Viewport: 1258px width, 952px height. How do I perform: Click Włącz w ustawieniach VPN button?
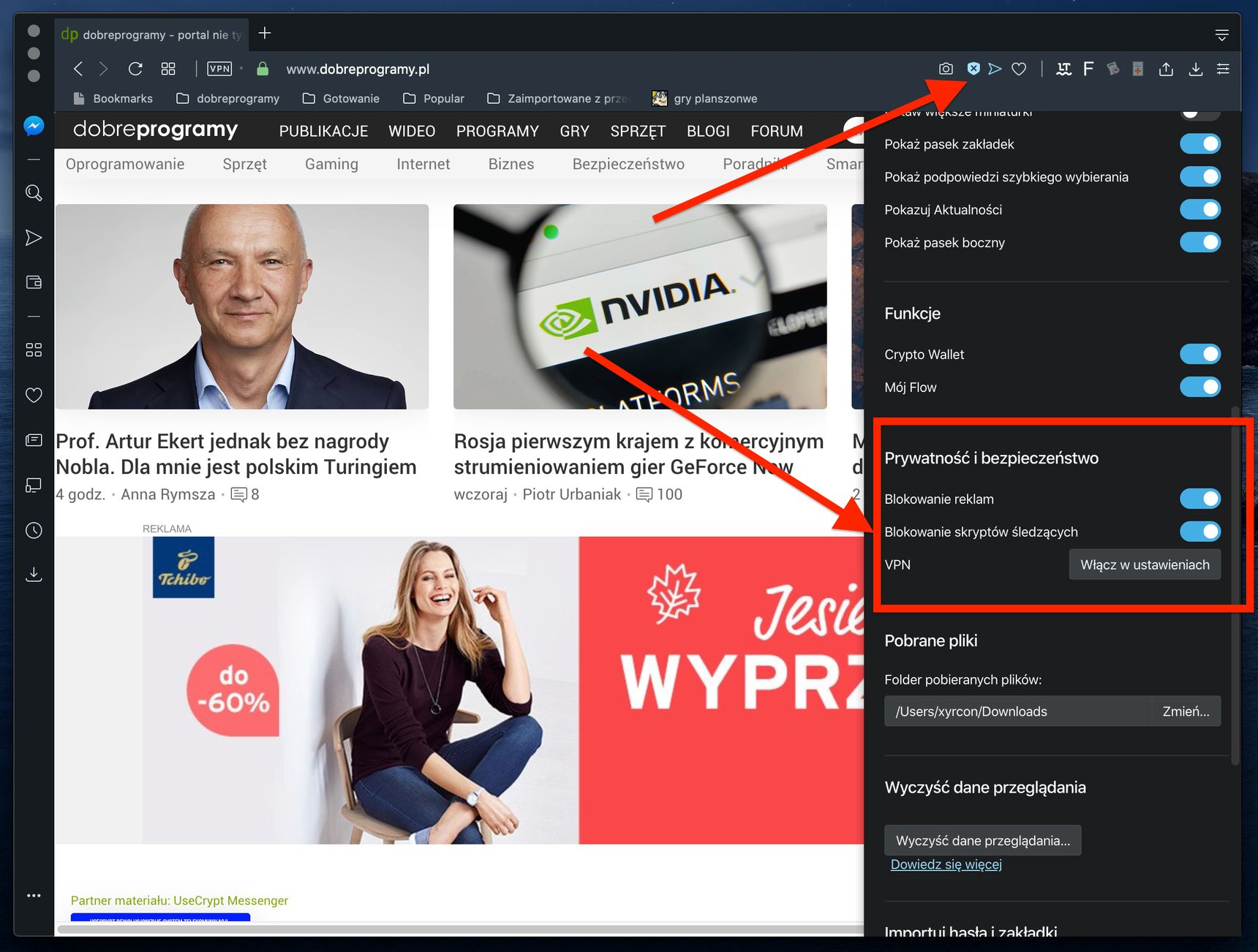point(1145,564)
